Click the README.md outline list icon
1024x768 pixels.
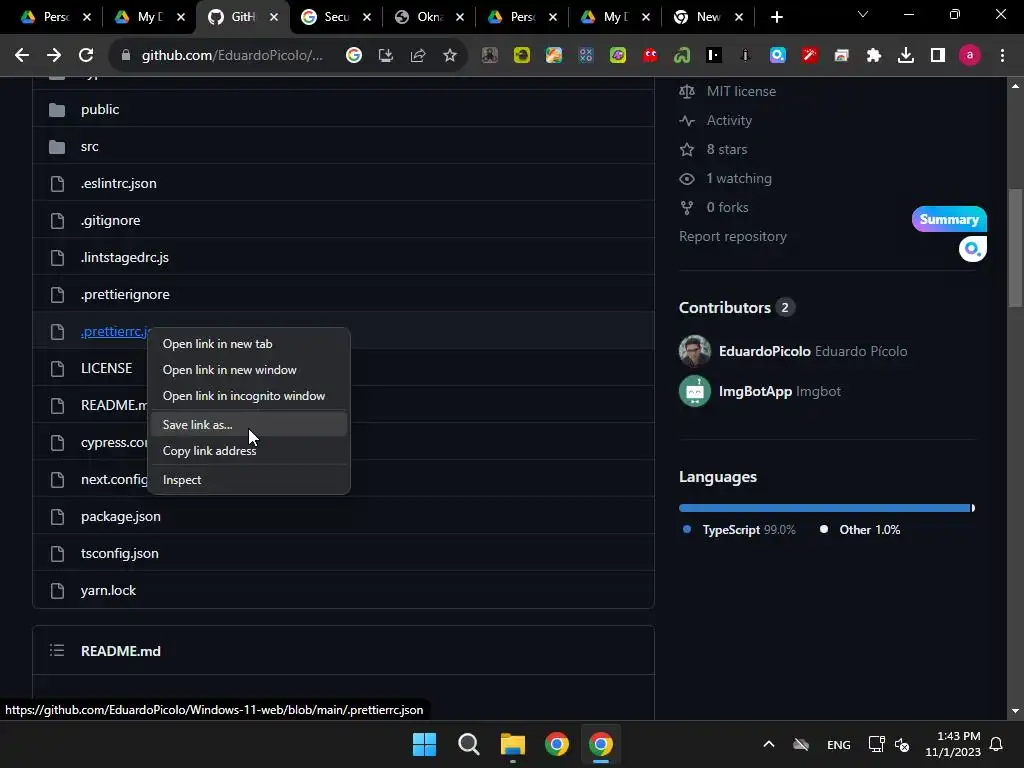pyautogui.click(x=57, y=650)
